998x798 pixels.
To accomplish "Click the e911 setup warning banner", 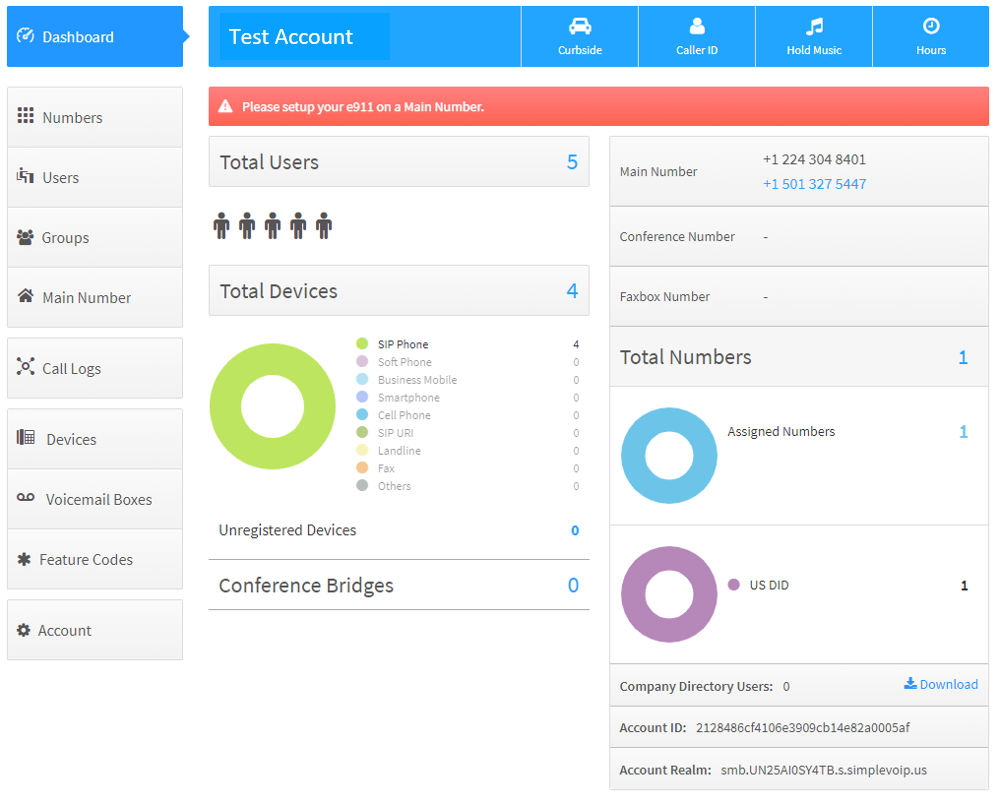I will pos(597,105).
